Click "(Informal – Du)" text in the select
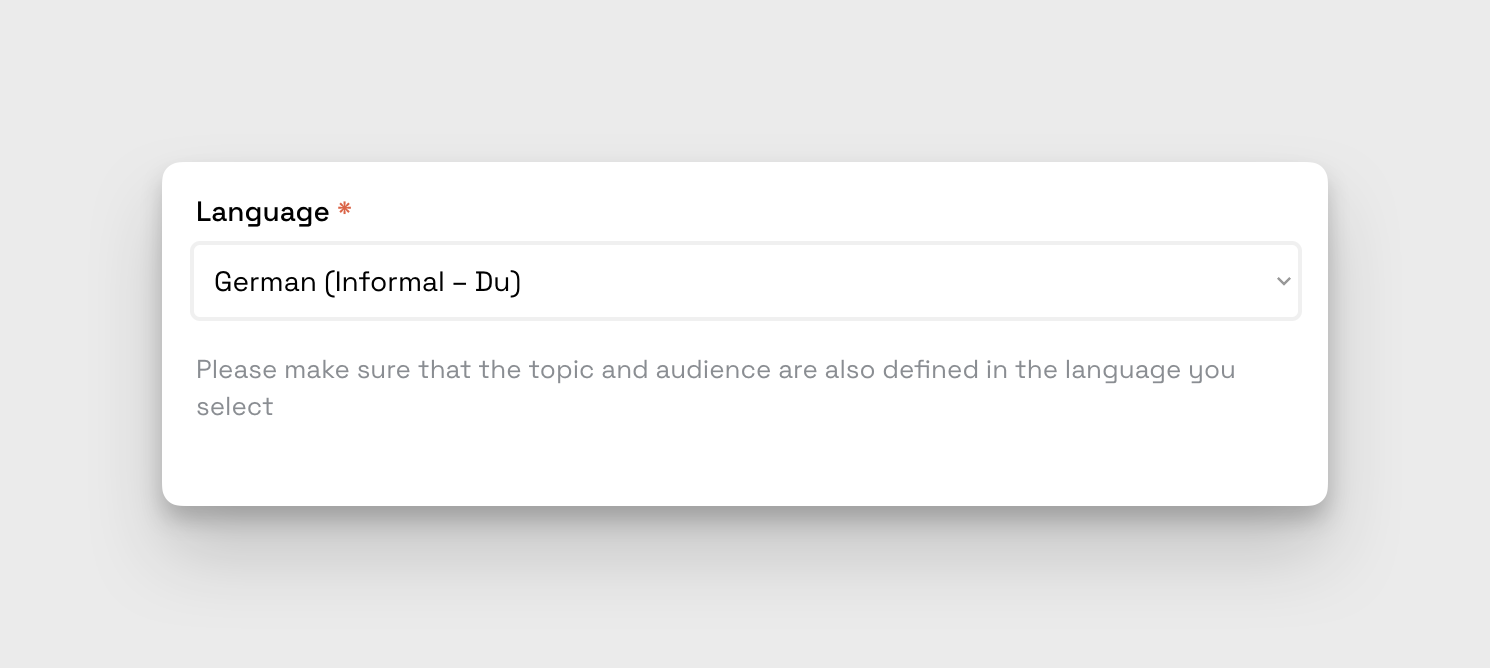 [x=422, y=282]
